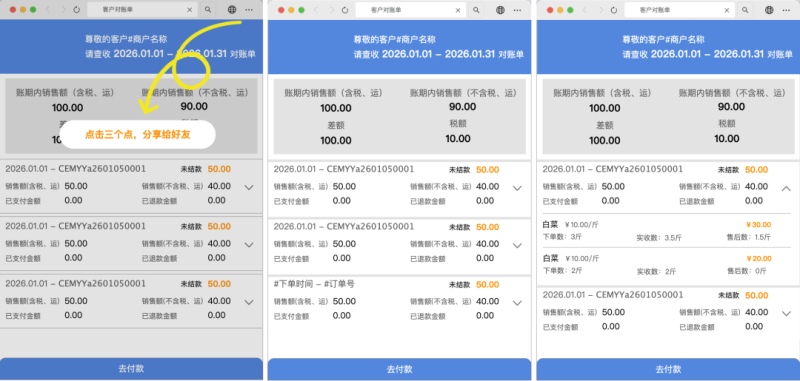Open the three-dot menu in the right window
The height and width of the screenshot is (381, 800).
tap(786, 10)
